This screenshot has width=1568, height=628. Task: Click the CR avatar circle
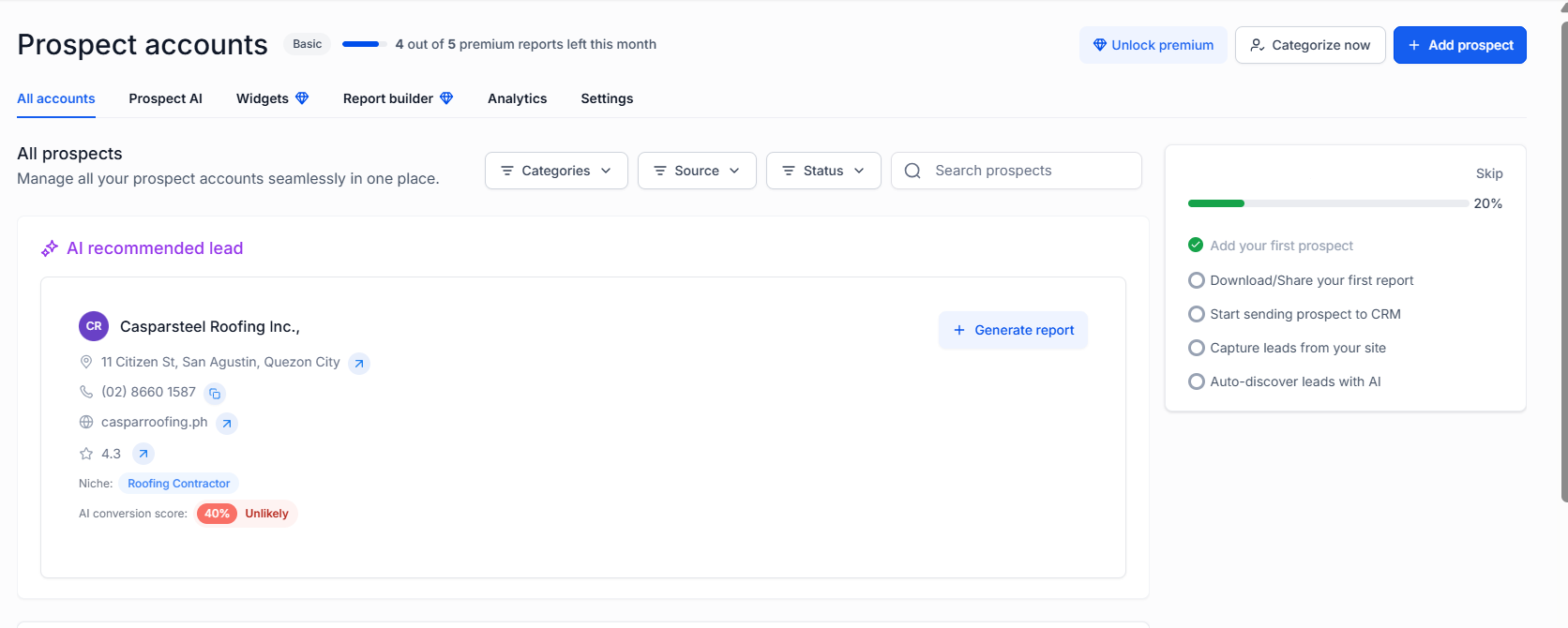[94, 326]
